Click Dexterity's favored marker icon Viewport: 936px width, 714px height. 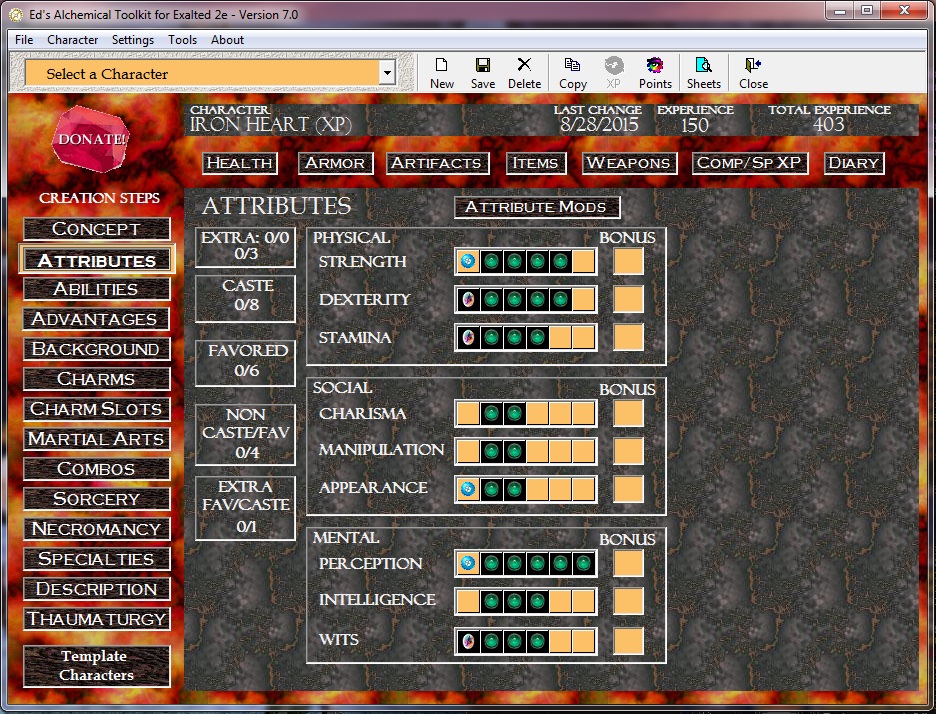pyautogui.click(x=468, y=300)
